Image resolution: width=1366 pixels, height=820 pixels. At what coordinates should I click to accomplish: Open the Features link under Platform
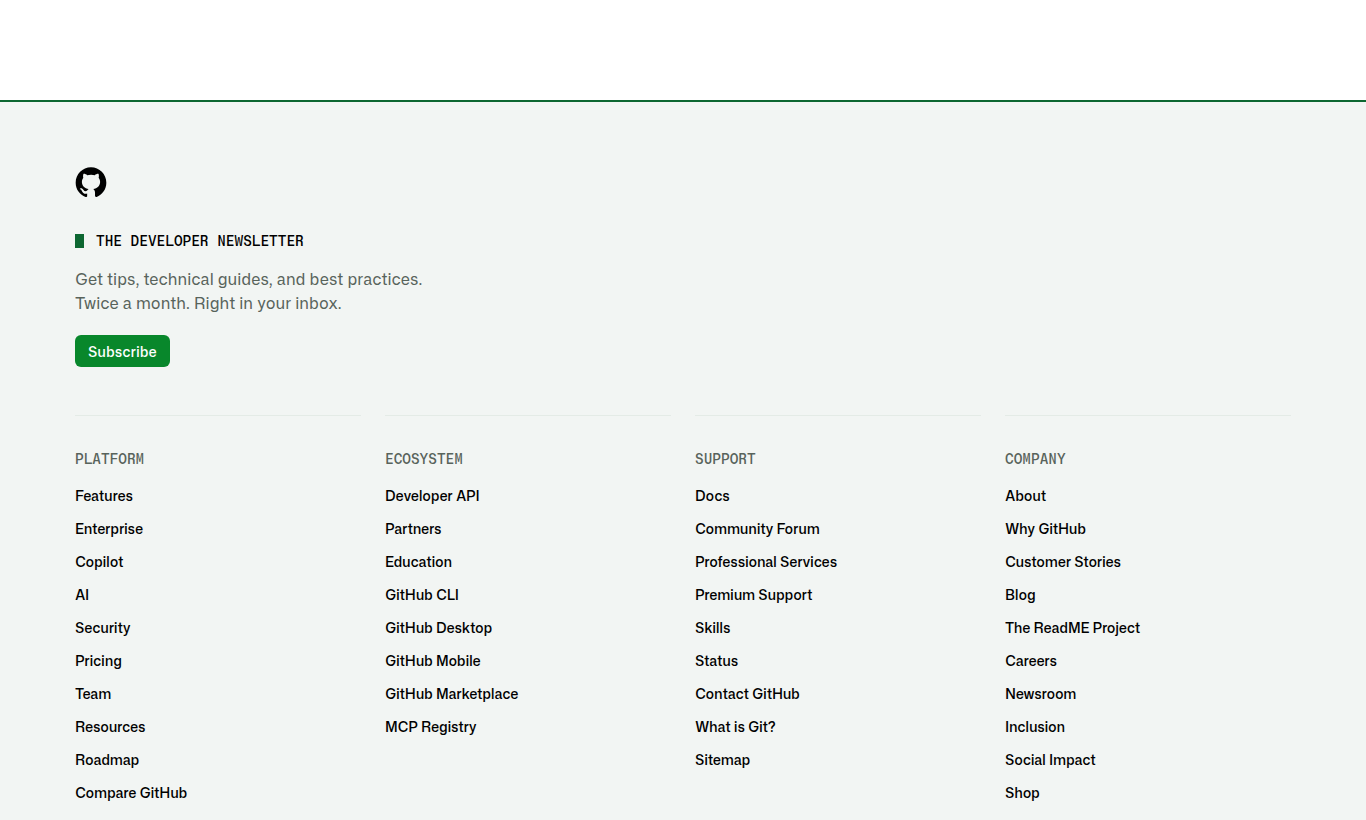104,496
